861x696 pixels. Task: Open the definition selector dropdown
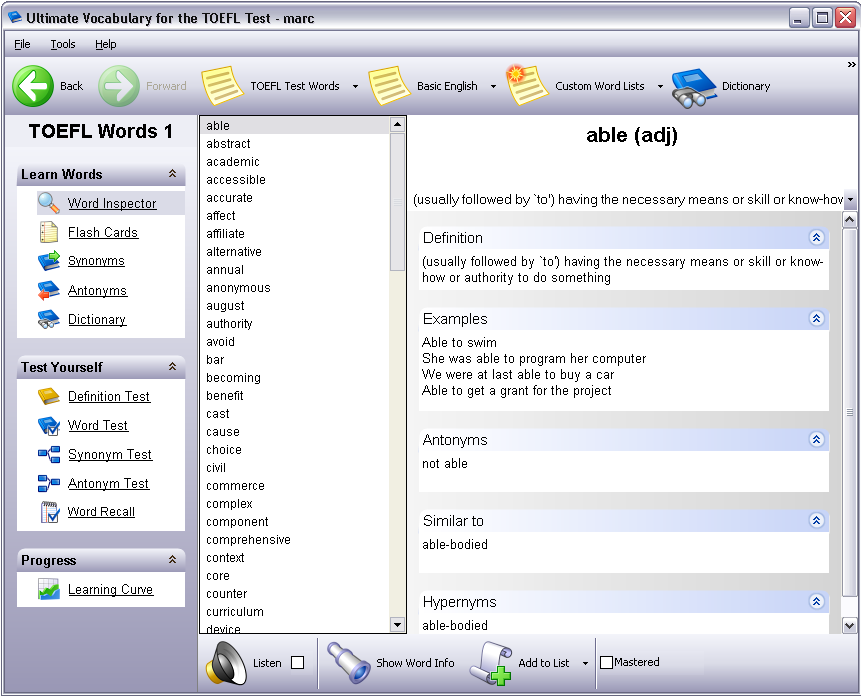tap(850, 200)
